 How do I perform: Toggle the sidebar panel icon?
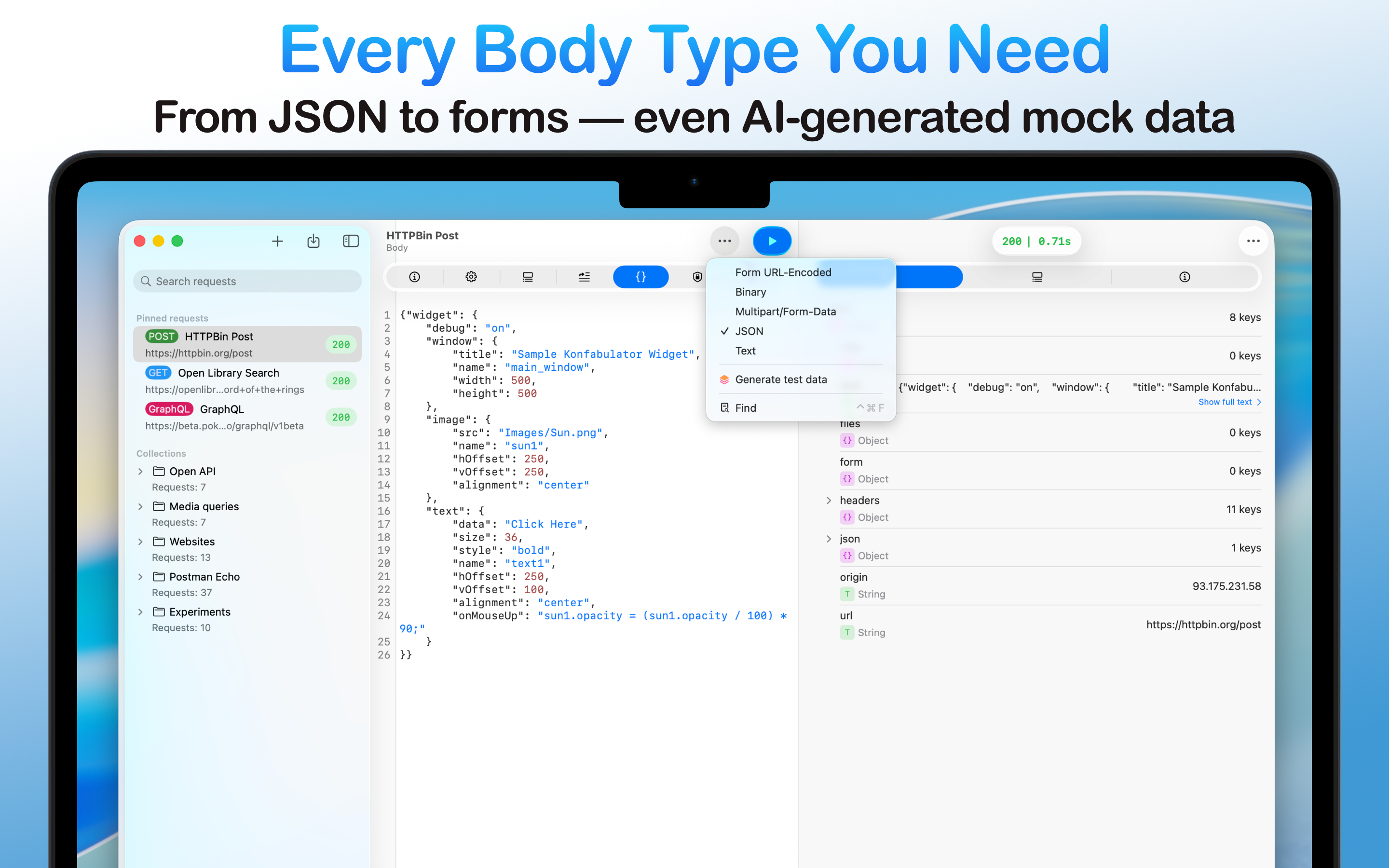(351, 241)
